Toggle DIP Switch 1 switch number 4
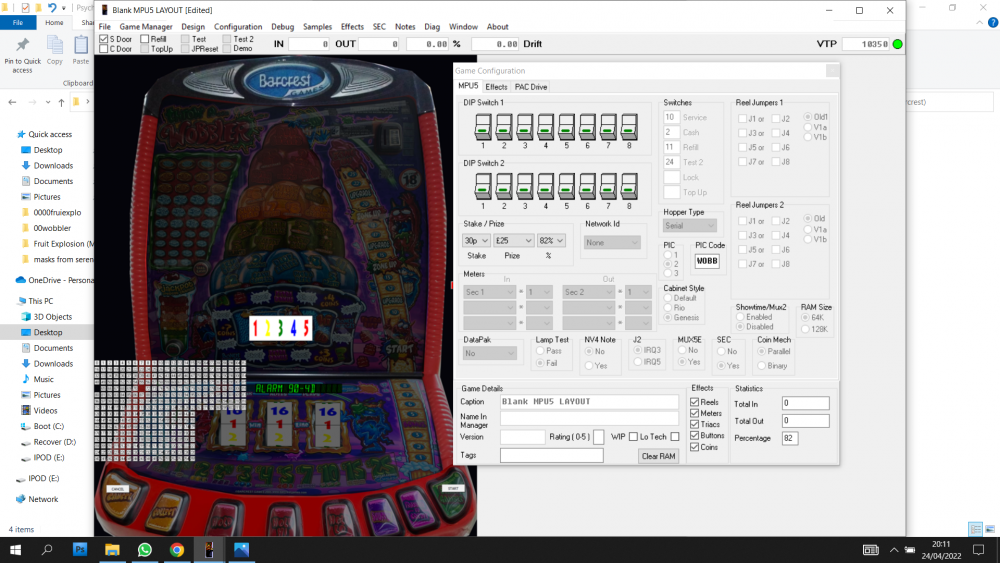Image resolution: width=1000 pixels, height=563 pixels. pyautogui.click(x=545, y=127)
